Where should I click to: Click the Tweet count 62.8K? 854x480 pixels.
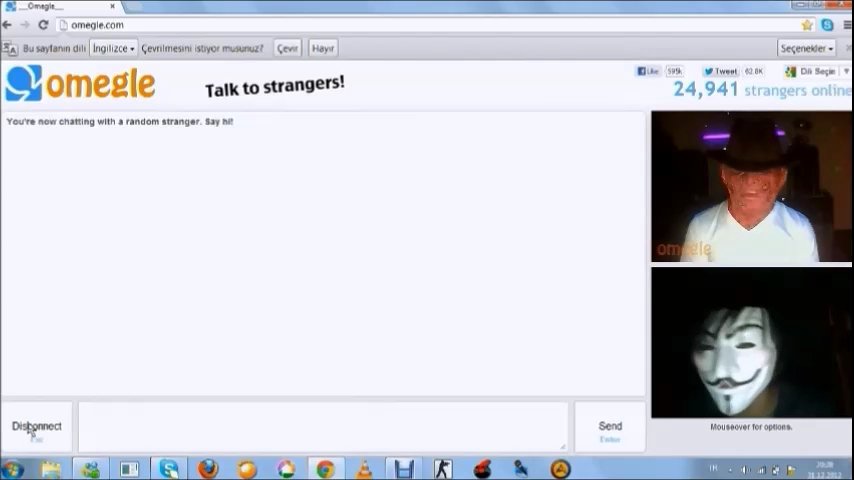coord(754,71)
